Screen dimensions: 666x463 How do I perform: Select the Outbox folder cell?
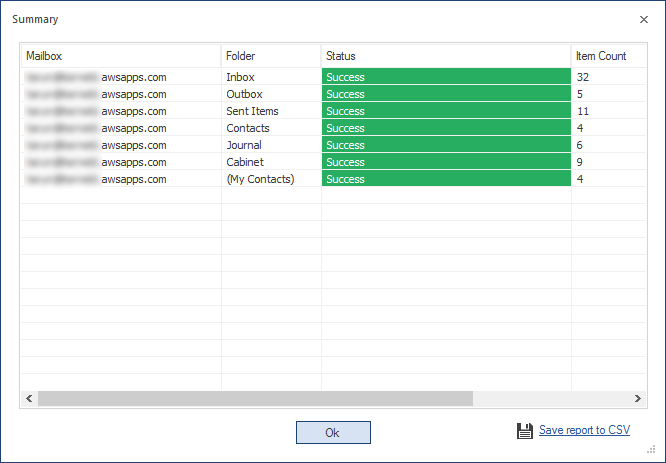click(271, 94)
